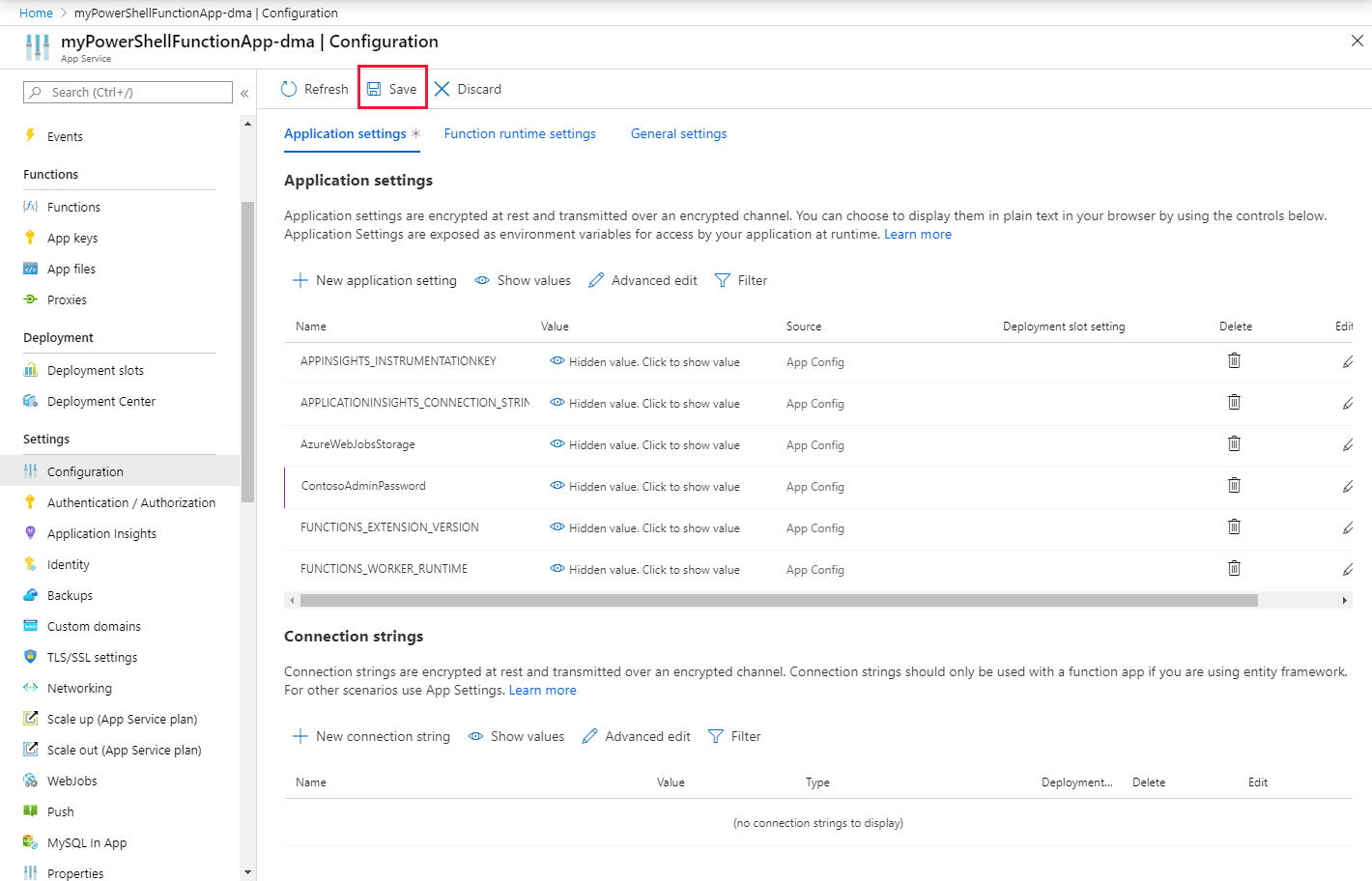Image resolution: width=1372 pixels, height=881 pixels.
Task: Delete the AzureWebJobsStorage setting
Action: pos(1234,443)
